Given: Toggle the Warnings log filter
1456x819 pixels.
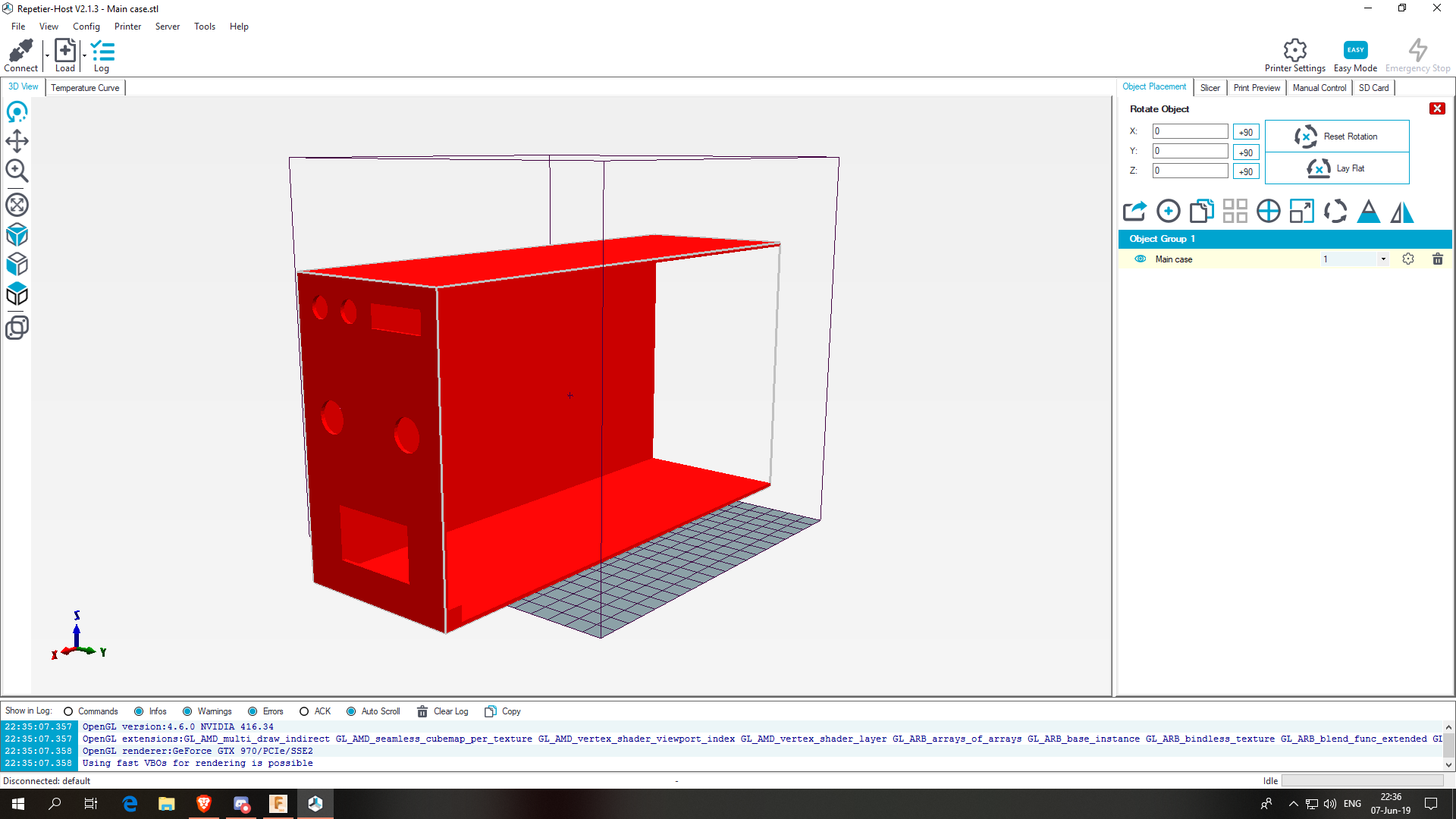Looking at the screenshot, I should (188, 711).
